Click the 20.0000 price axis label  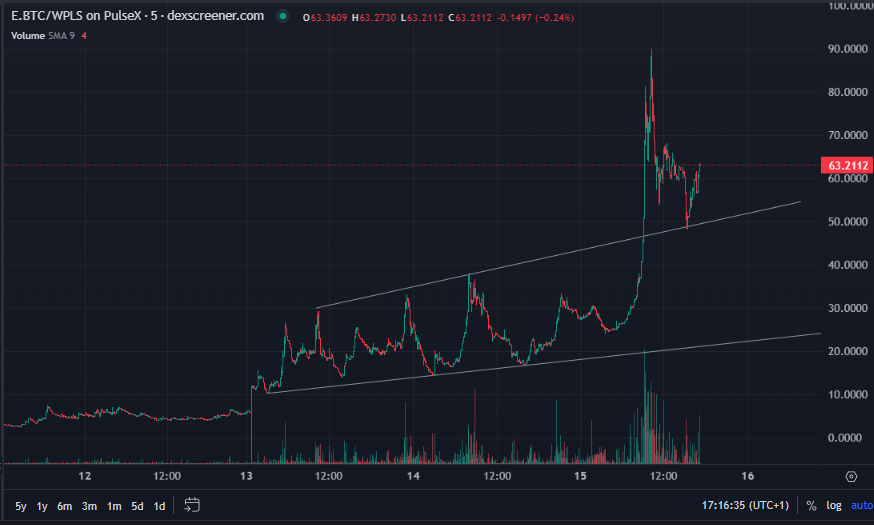click(x=848, y=351)
